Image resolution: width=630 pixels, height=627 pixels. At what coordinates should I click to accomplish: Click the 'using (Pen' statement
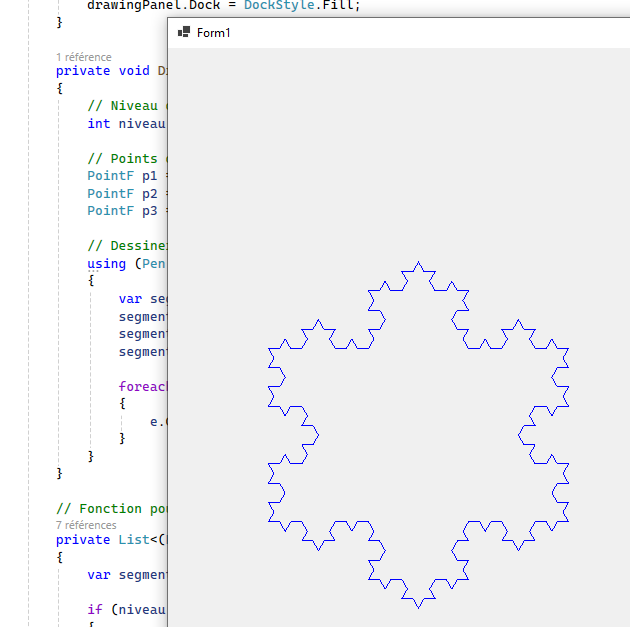point(127,263)
